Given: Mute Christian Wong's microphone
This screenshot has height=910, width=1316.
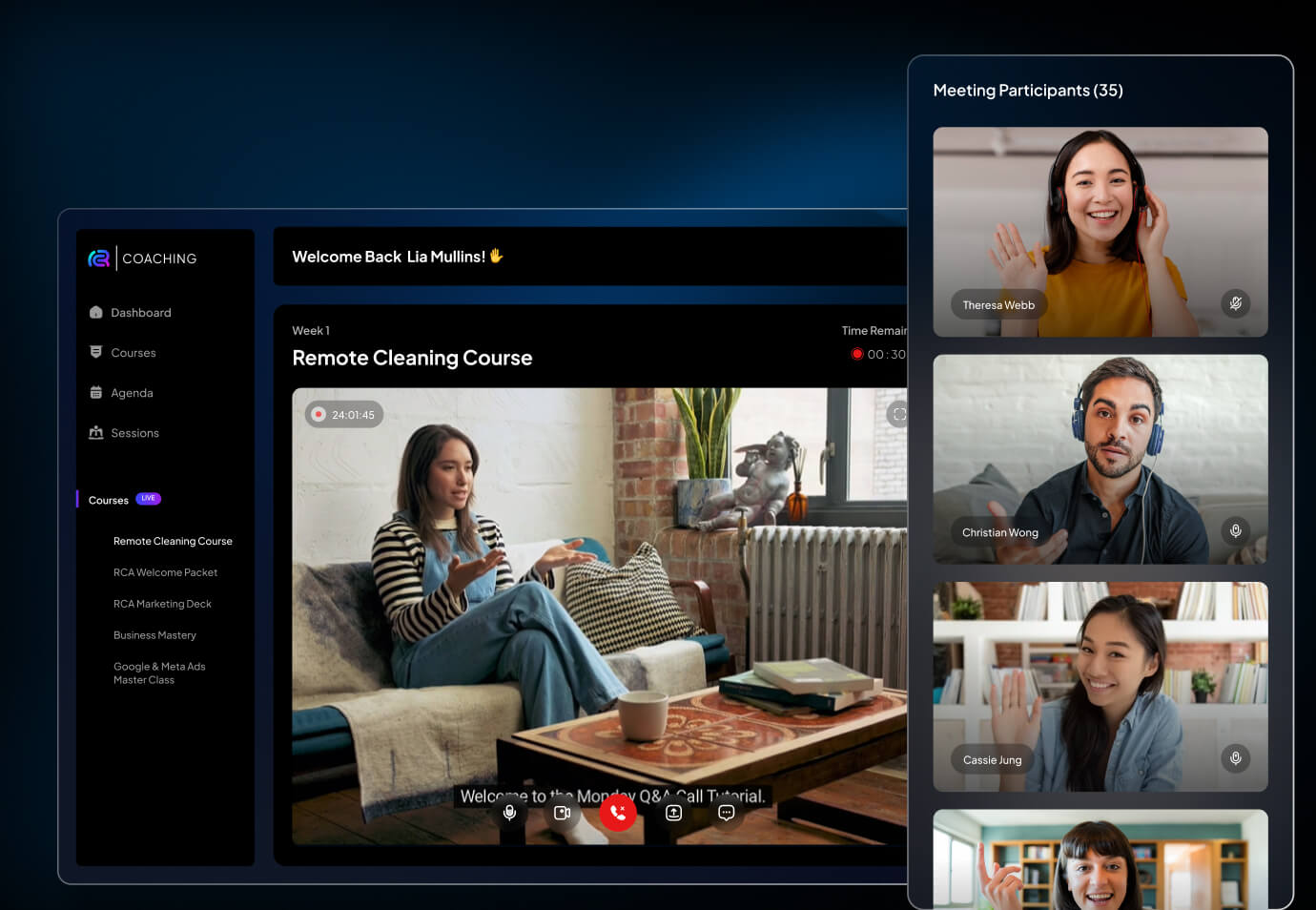Looking at the screenshot, I should tap(1235, 531).
